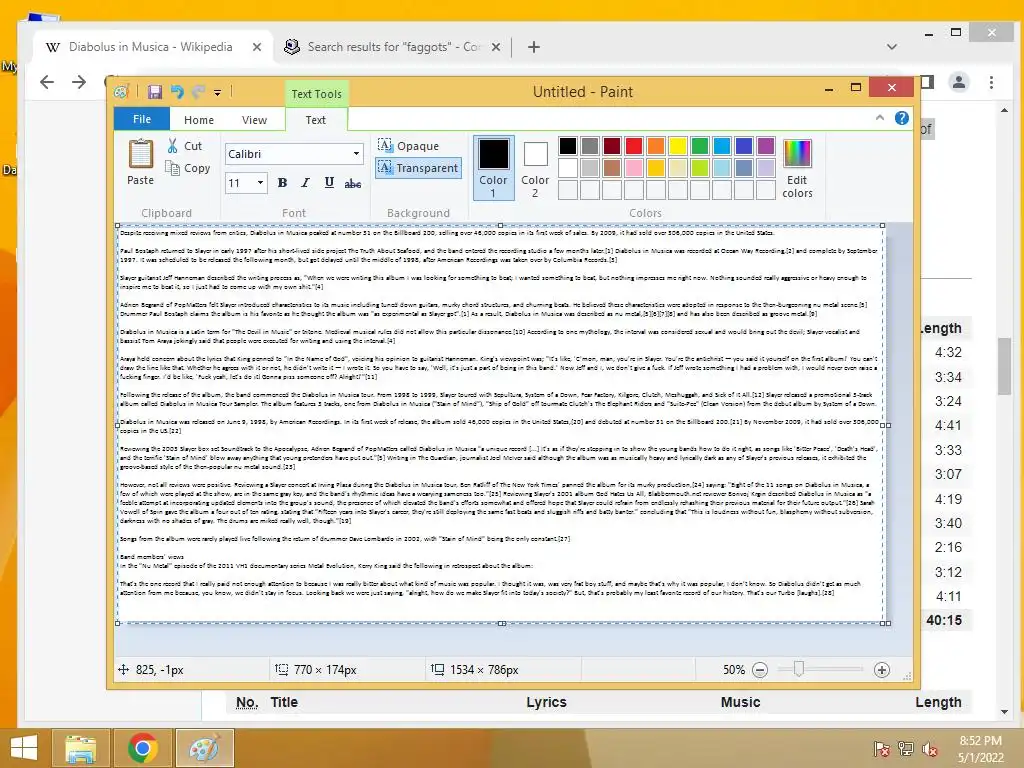Select Color 2 background box

tap(536, 168)
